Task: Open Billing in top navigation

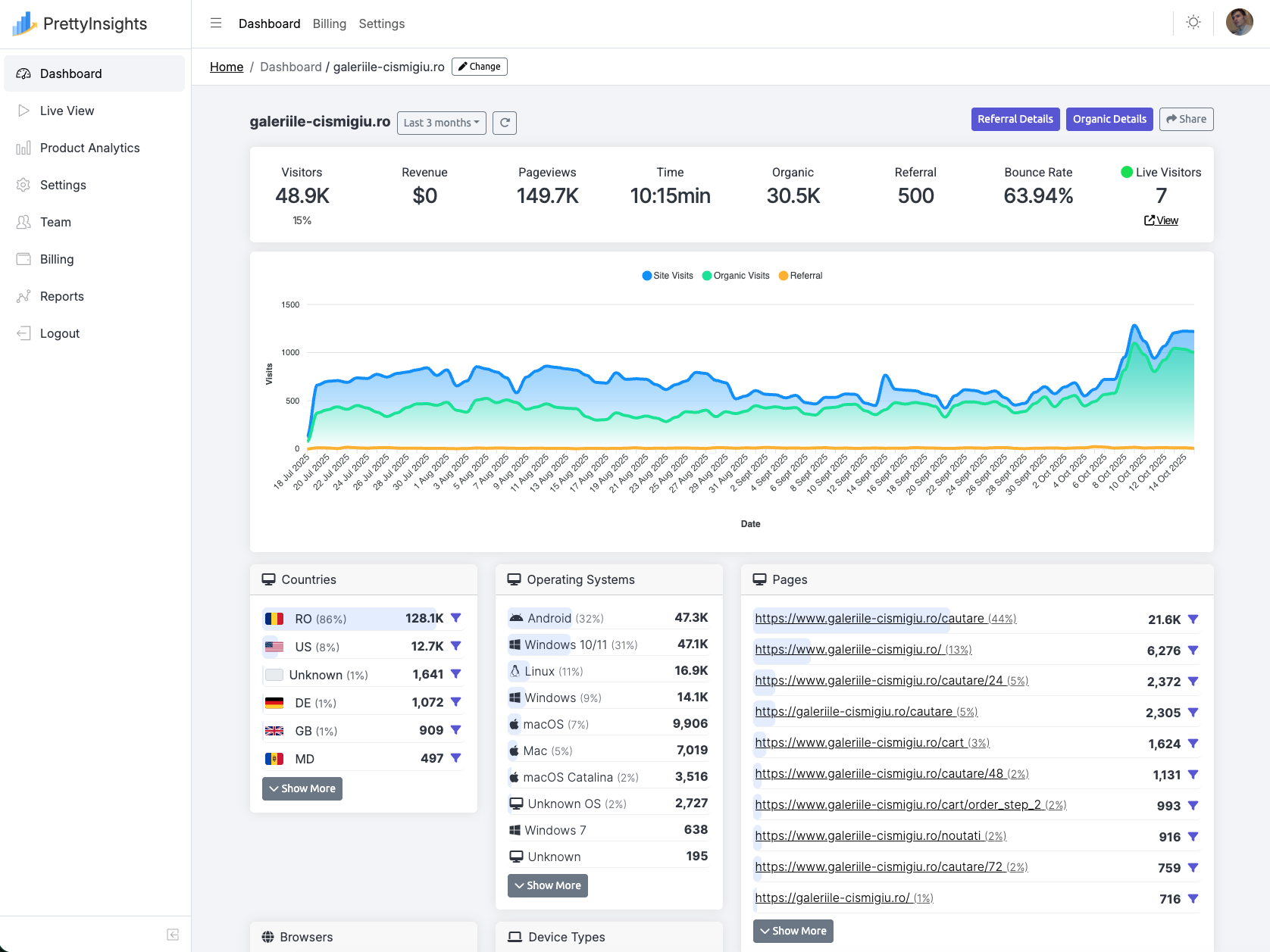Action: [x=329, y=23]
